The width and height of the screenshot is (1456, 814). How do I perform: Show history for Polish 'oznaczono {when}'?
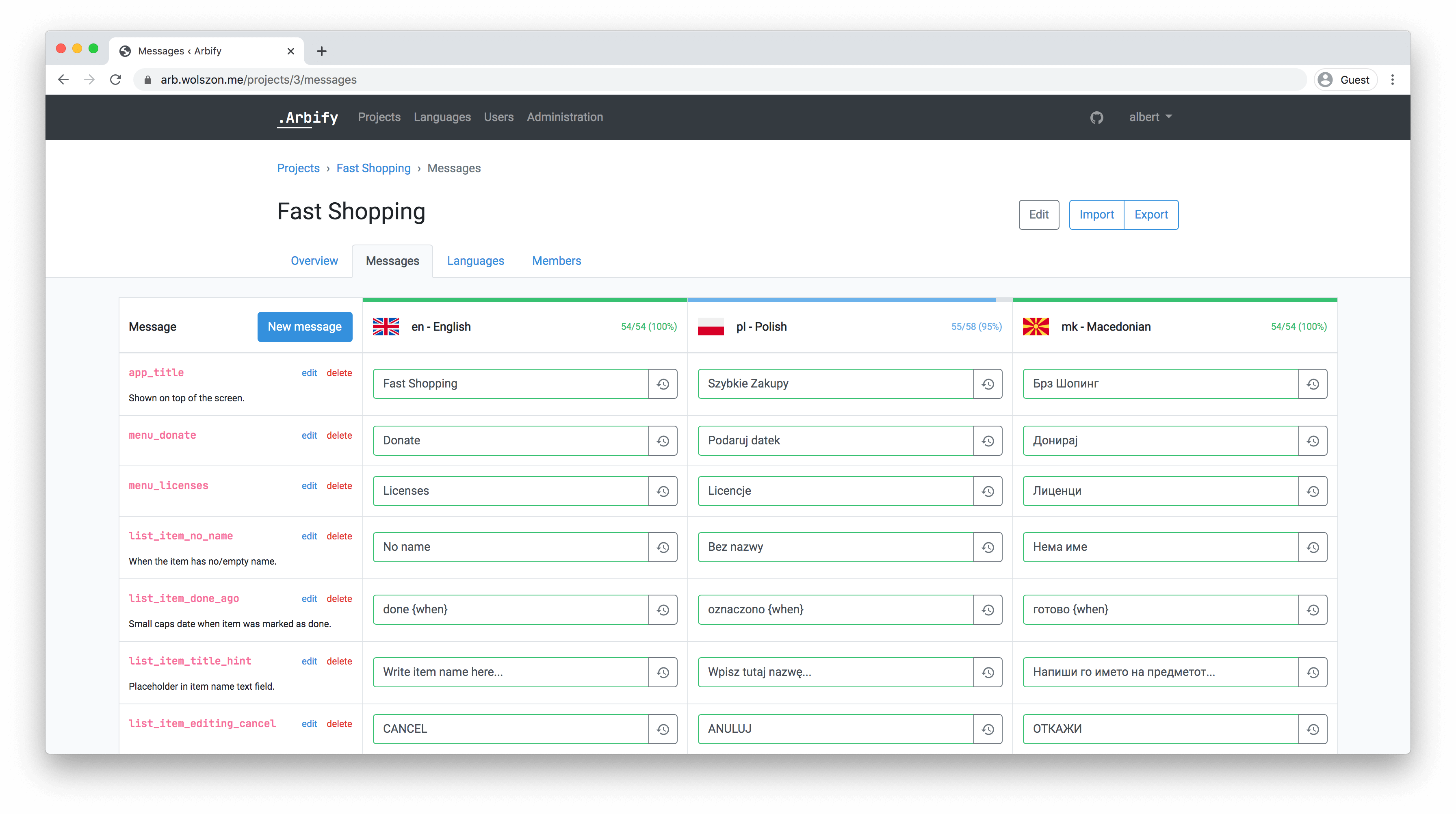coord(988,610)
